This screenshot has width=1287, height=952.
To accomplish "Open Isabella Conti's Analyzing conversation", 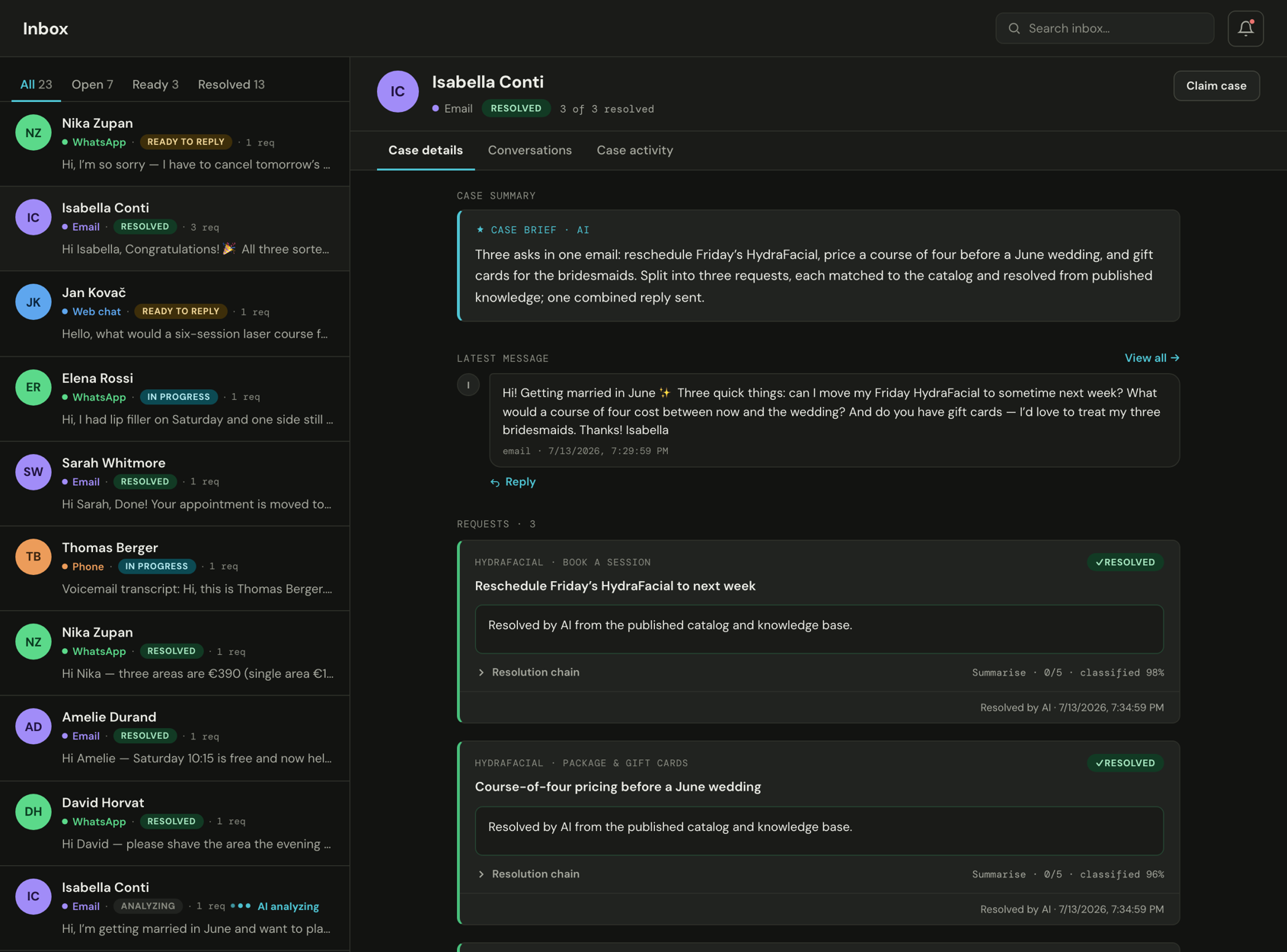I will [x=174, y=908].
